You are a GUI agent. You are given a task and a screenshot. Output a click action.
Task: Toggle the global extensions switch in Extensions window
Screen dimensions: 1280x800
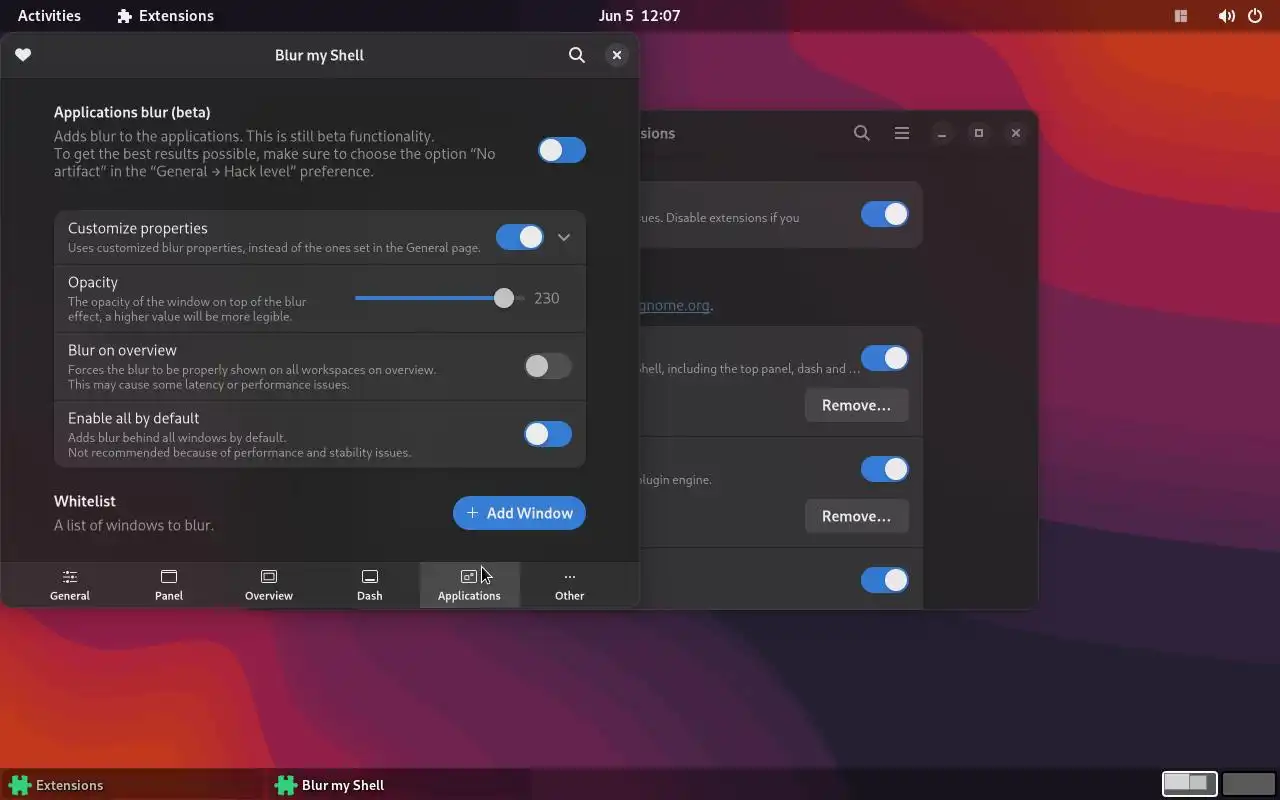point(885,214)
